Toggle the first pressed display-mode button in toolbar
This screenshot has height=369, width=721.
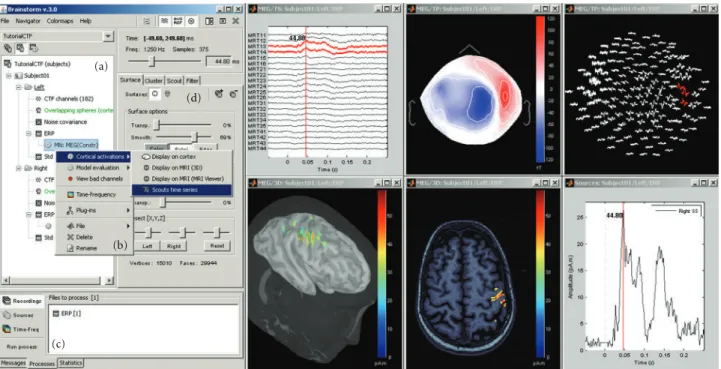tap(164, 21)
